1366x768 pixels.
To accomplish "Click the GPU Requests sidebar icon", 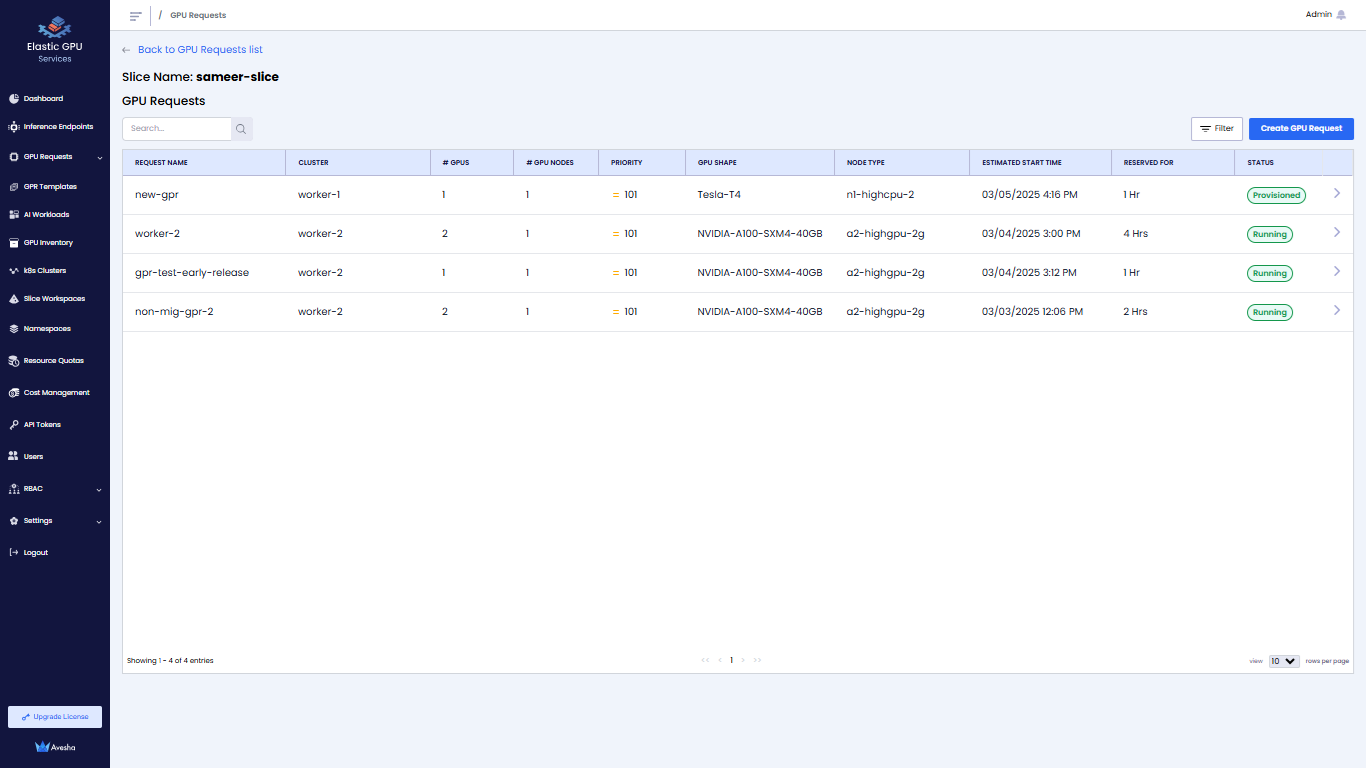I will point(14,157).
